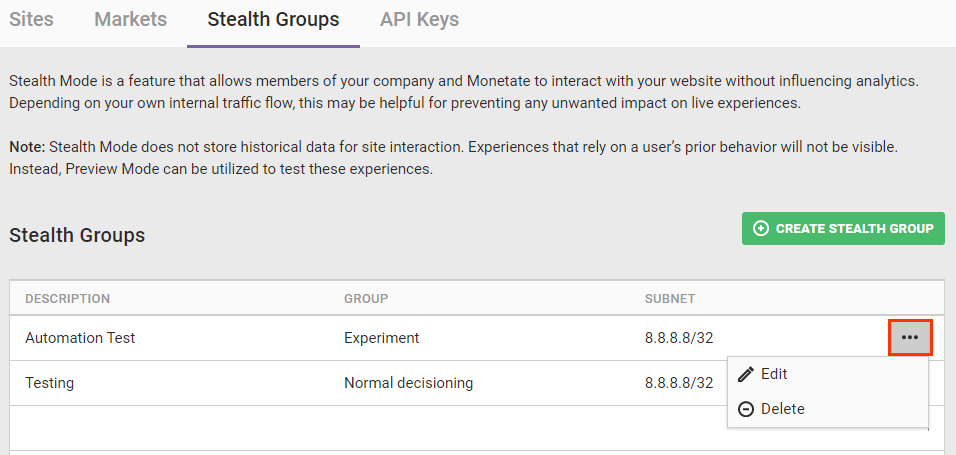
Task: Click the Group column header
Action: pyautogui.click(x=366, y=299)
